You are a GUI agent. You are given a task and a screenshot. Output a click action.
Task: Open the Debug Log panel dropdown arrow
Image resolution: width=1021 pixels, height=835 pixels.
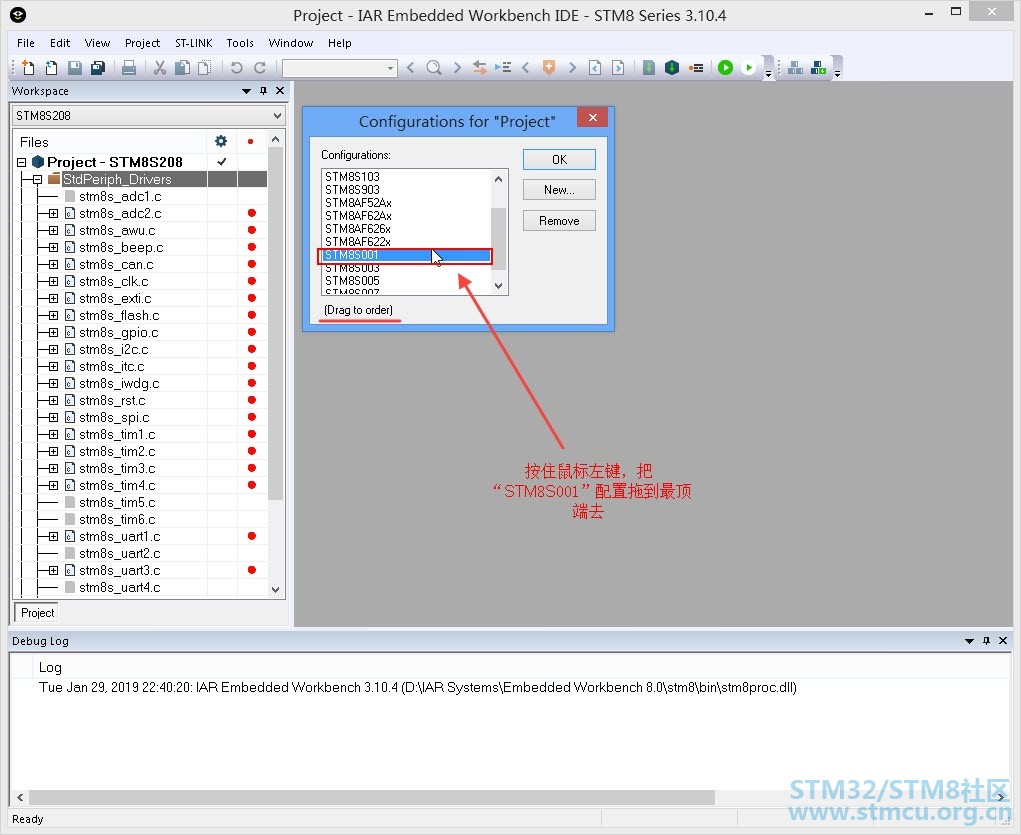point(969,641)
